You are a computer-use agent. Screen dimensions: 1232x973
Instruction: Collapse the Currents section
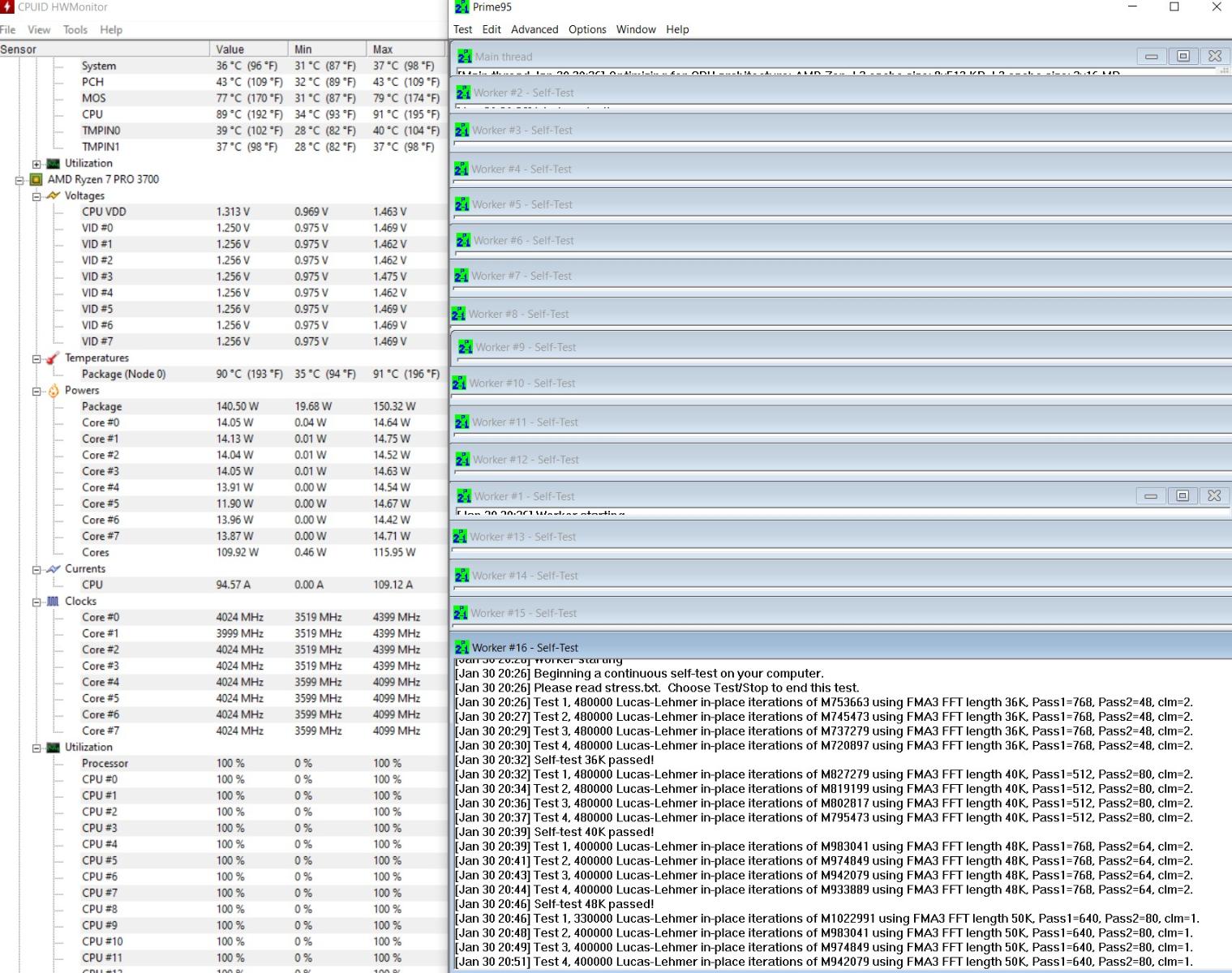pyautogui.click(x=36, y=569)
